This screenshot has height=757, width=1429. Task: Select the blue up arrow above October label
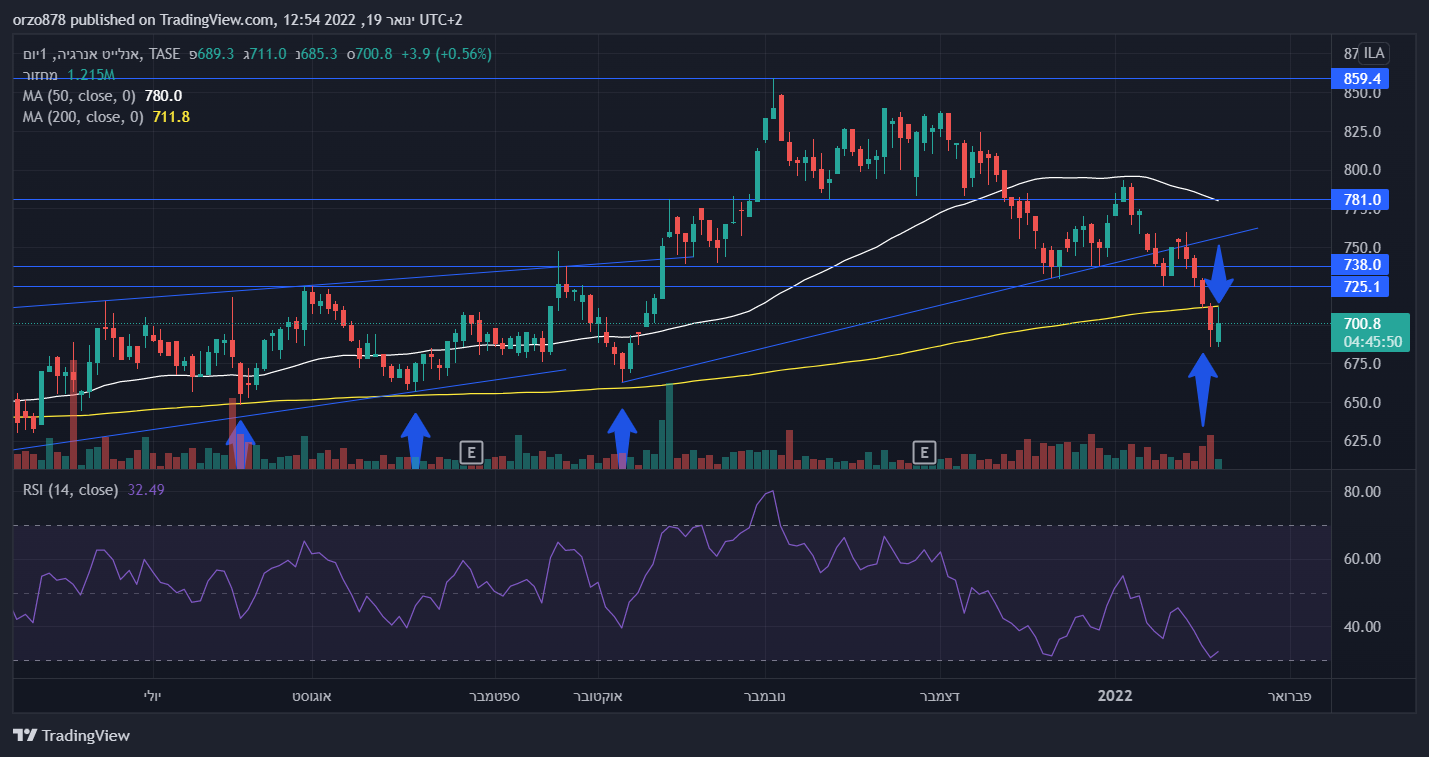(622, 436)
